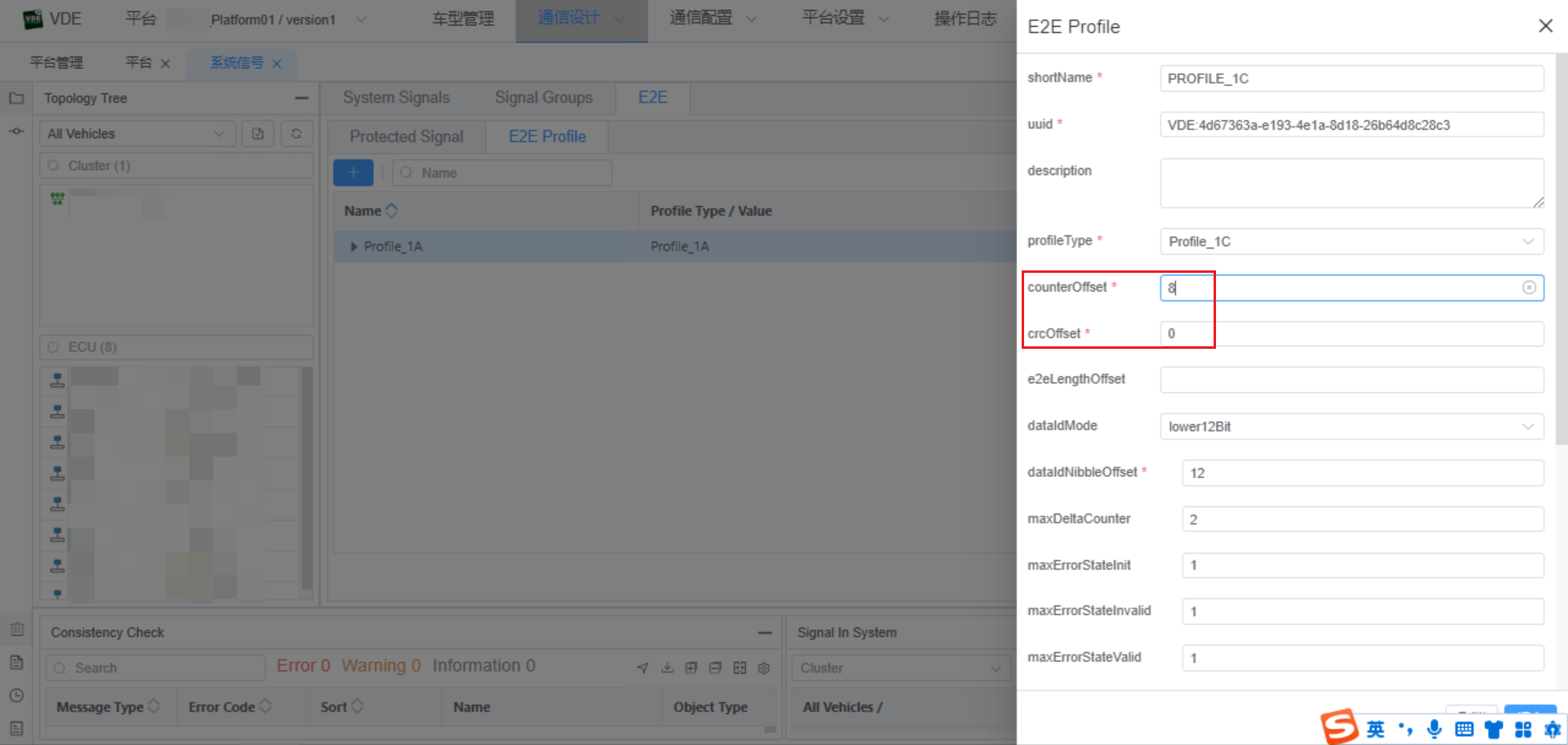Click the clipboard icon in left sidebar

coord(16,629)
